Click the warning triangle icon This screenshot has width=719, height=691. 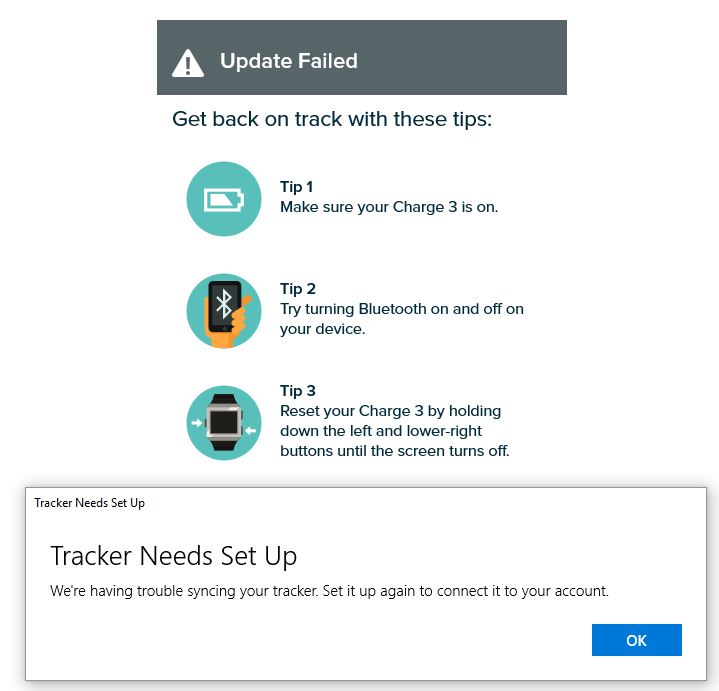[x=188, y=63]
